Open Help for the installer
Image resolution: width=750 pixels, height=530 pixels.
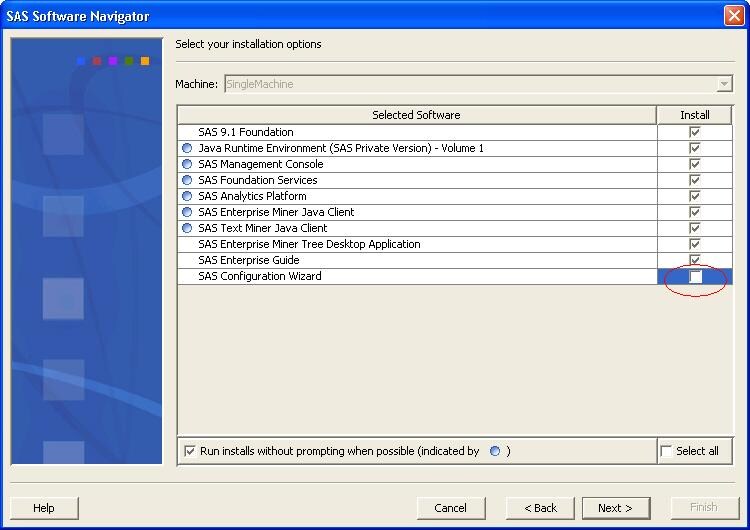pyautogui.click(x=44, y=508)
